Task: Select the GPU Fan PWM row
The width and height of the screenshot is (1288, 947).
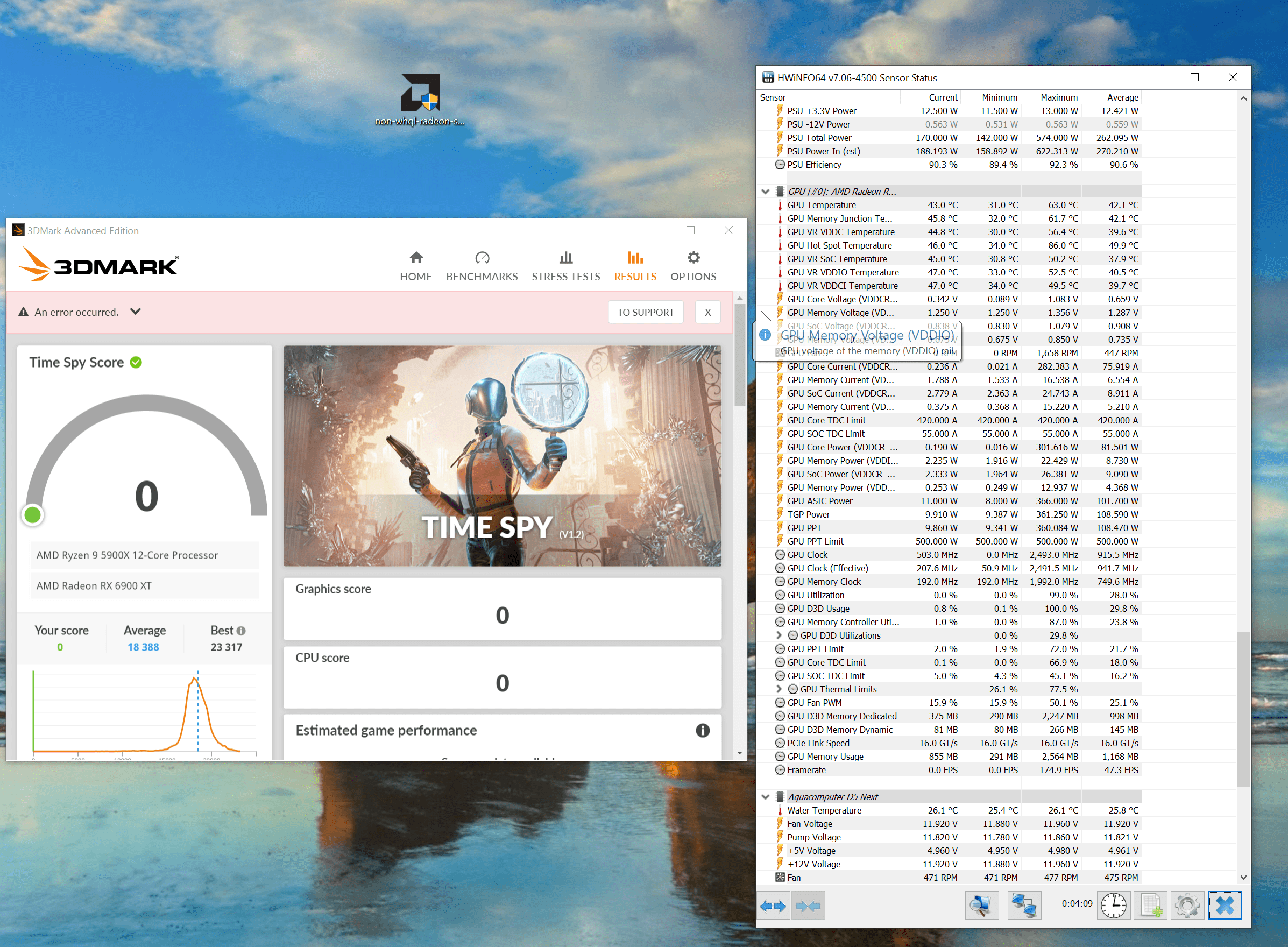Action: click(x=949, y=703)
